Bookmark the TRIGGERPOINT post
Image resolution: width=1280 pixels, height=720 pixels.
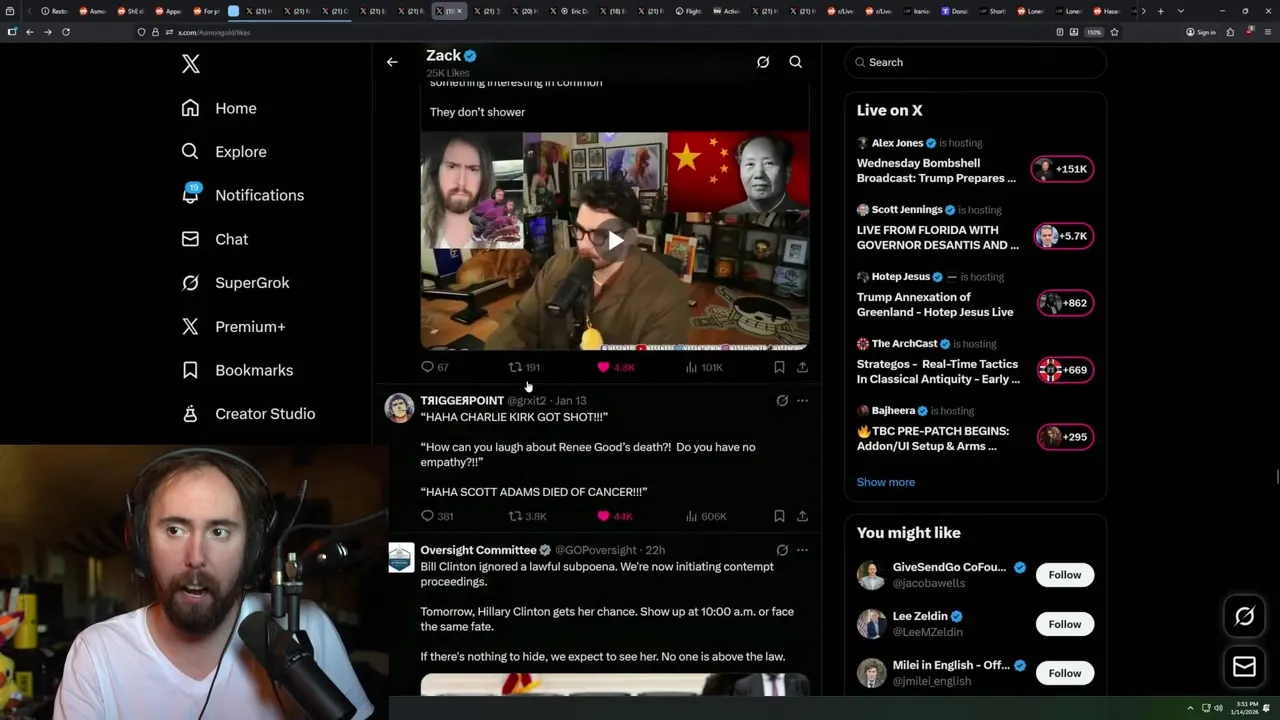tap(779, 516)
